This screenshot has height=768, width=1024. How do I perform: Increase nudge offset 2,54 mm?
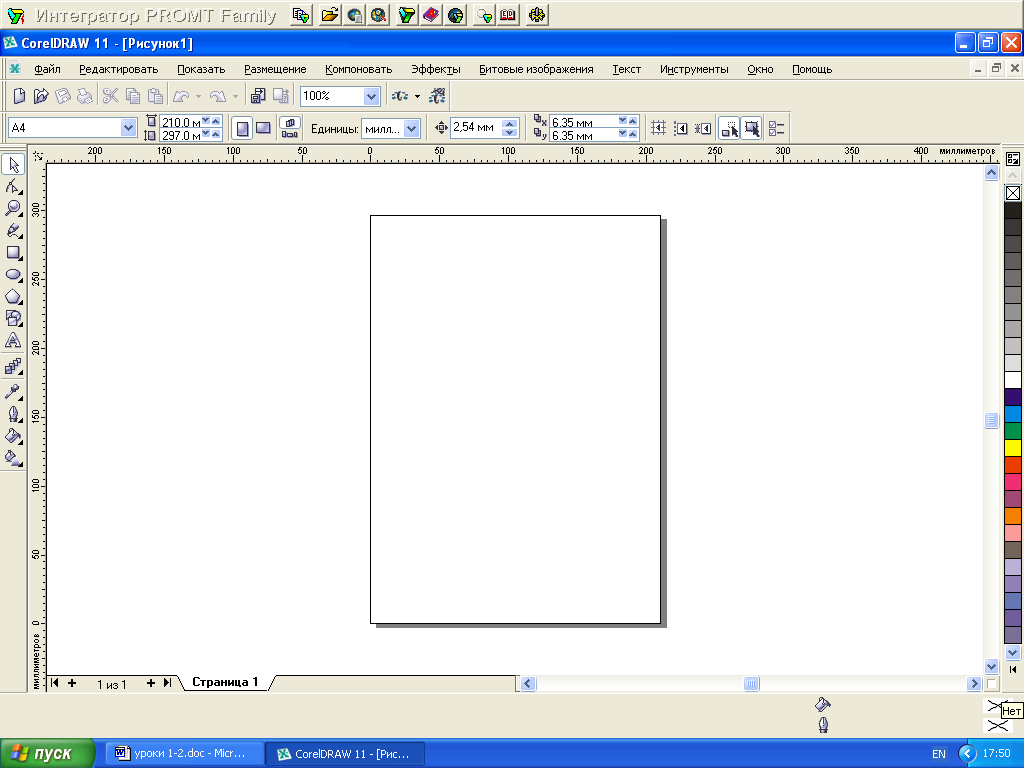coord(510,123)
